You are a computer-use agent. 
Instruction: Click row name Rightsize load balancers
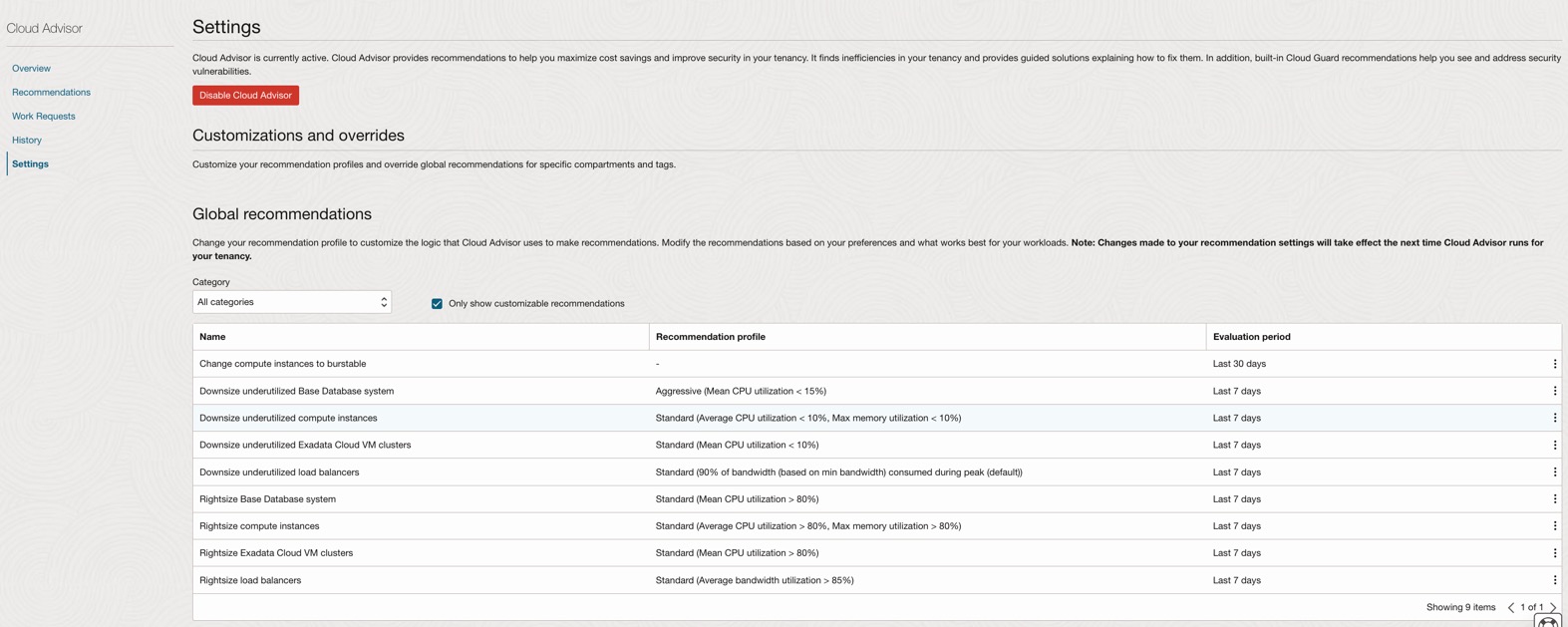[250, 580]
